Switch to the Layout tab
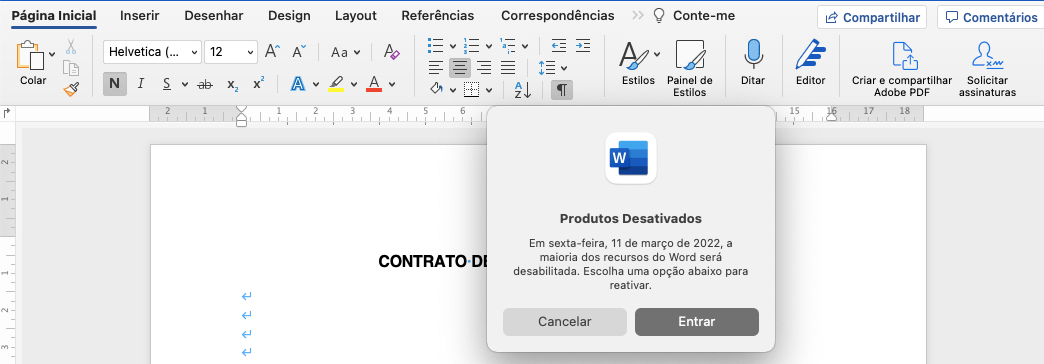1044x364 pixels. pyautogui.click(x=356, y=15)
